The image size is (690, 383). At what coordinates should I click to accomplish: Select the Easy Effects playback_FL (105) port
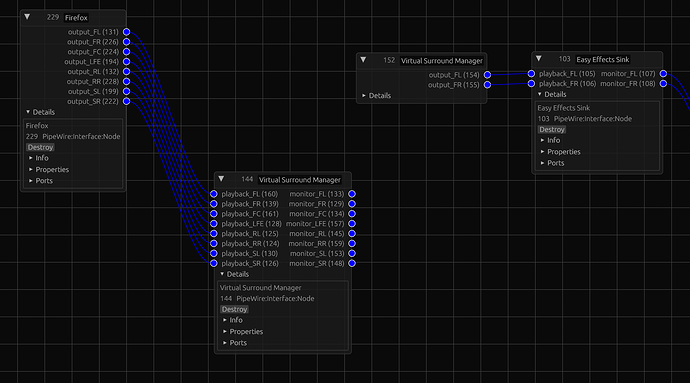click(532, 74)
